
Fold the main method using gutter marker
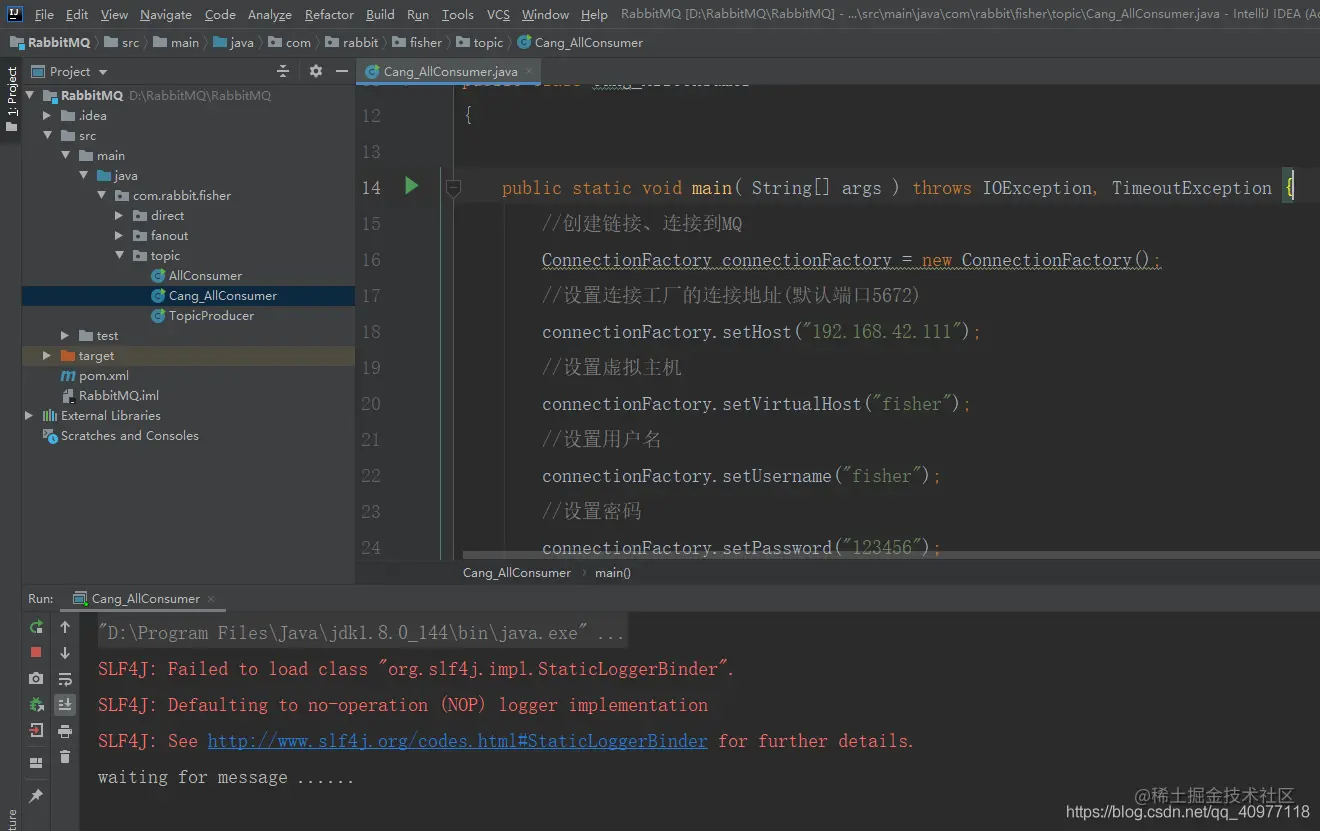(x=453, y=187)
